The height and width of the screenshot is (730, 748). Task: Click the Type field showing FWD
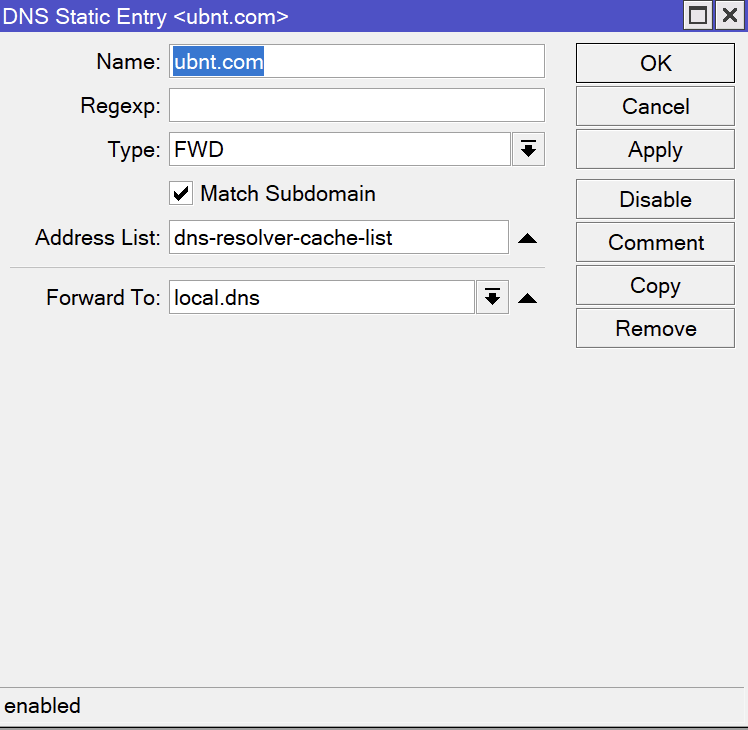tap(339, 150)
